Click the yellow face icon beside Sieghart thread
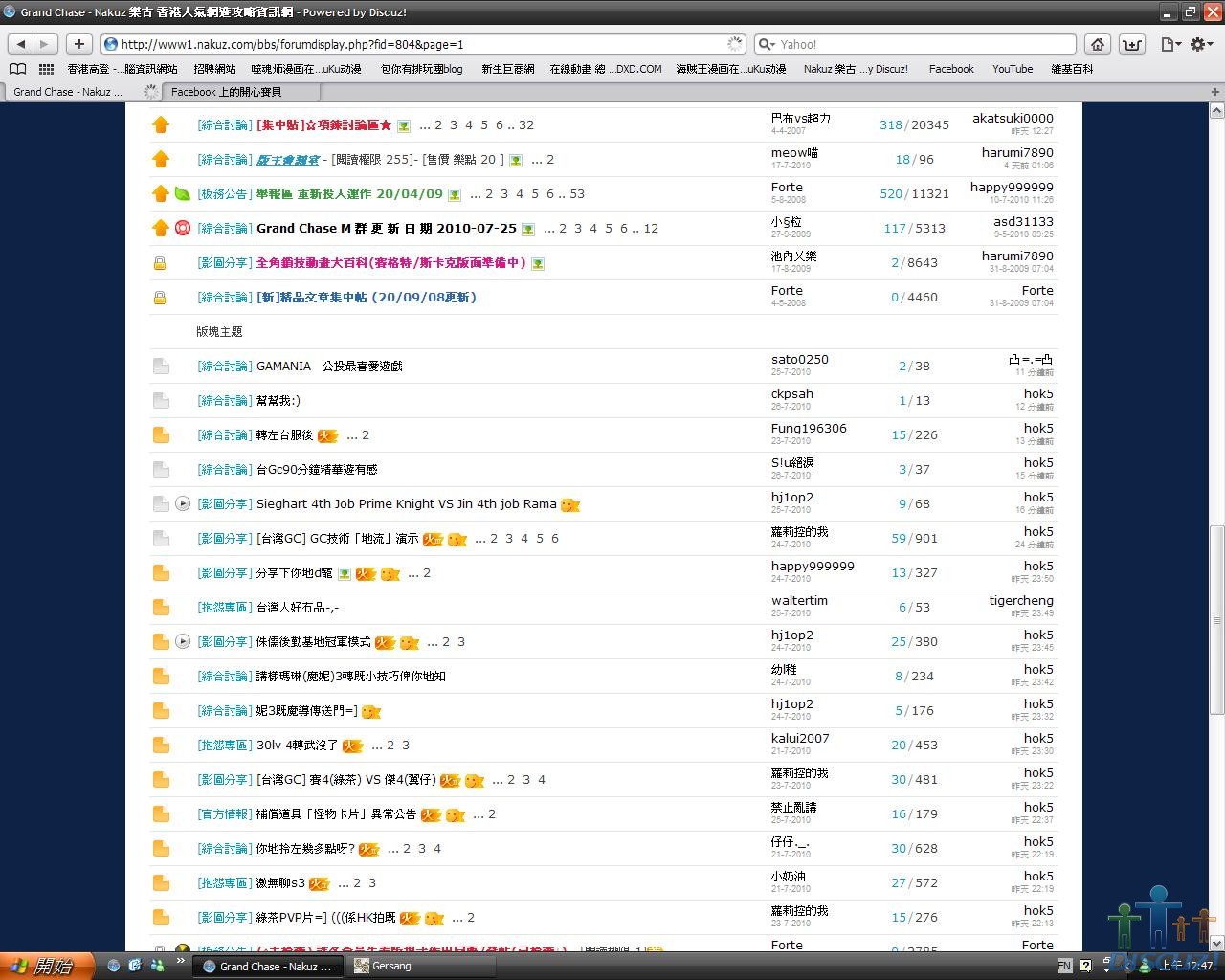1225x980 pixels. 570,504
